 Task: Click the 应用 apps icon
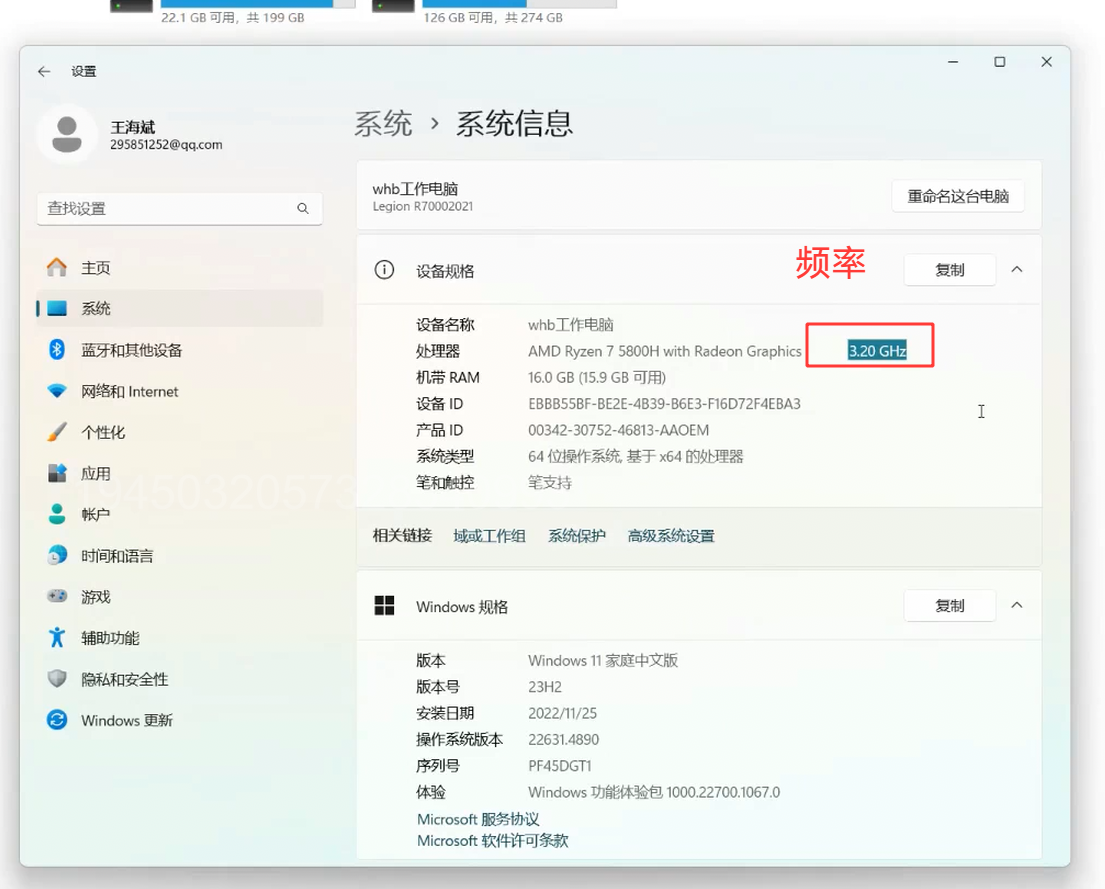57,473
